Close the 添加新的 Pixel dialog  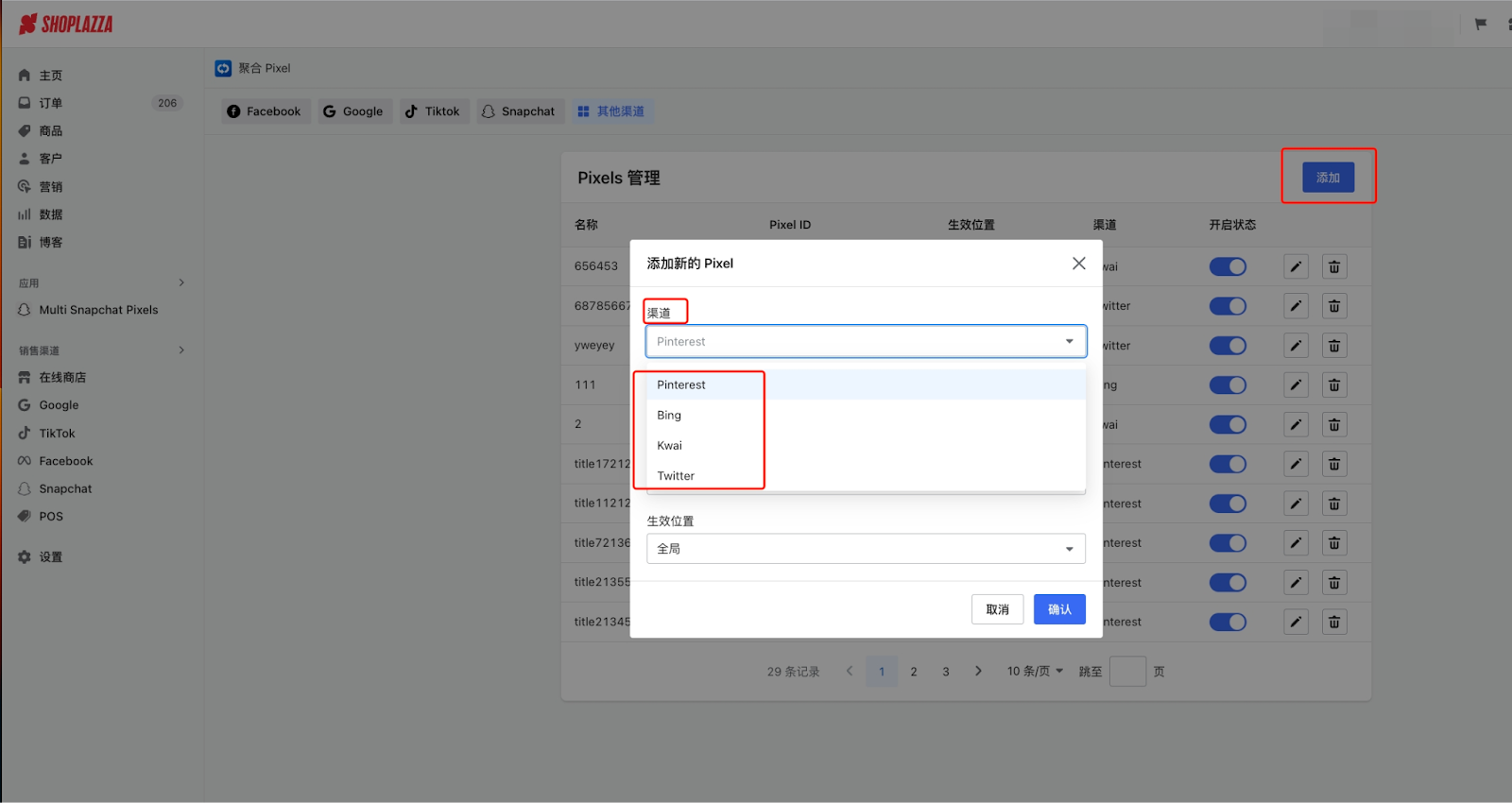click(x=1078, y=264)
